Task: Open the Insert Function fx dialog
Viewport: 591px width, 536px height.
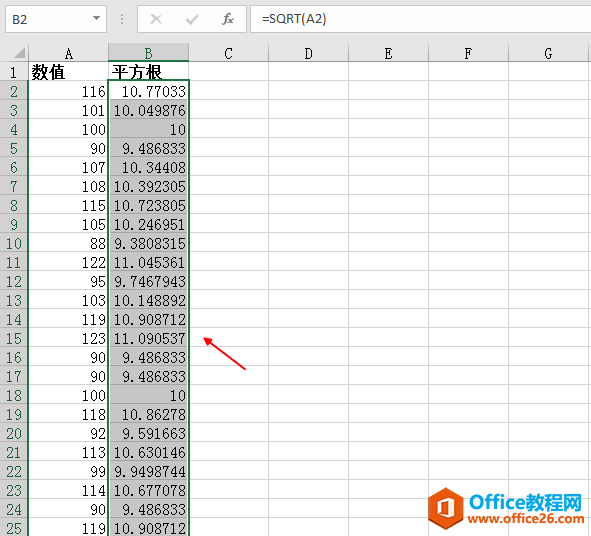Action: coord(228,19)
